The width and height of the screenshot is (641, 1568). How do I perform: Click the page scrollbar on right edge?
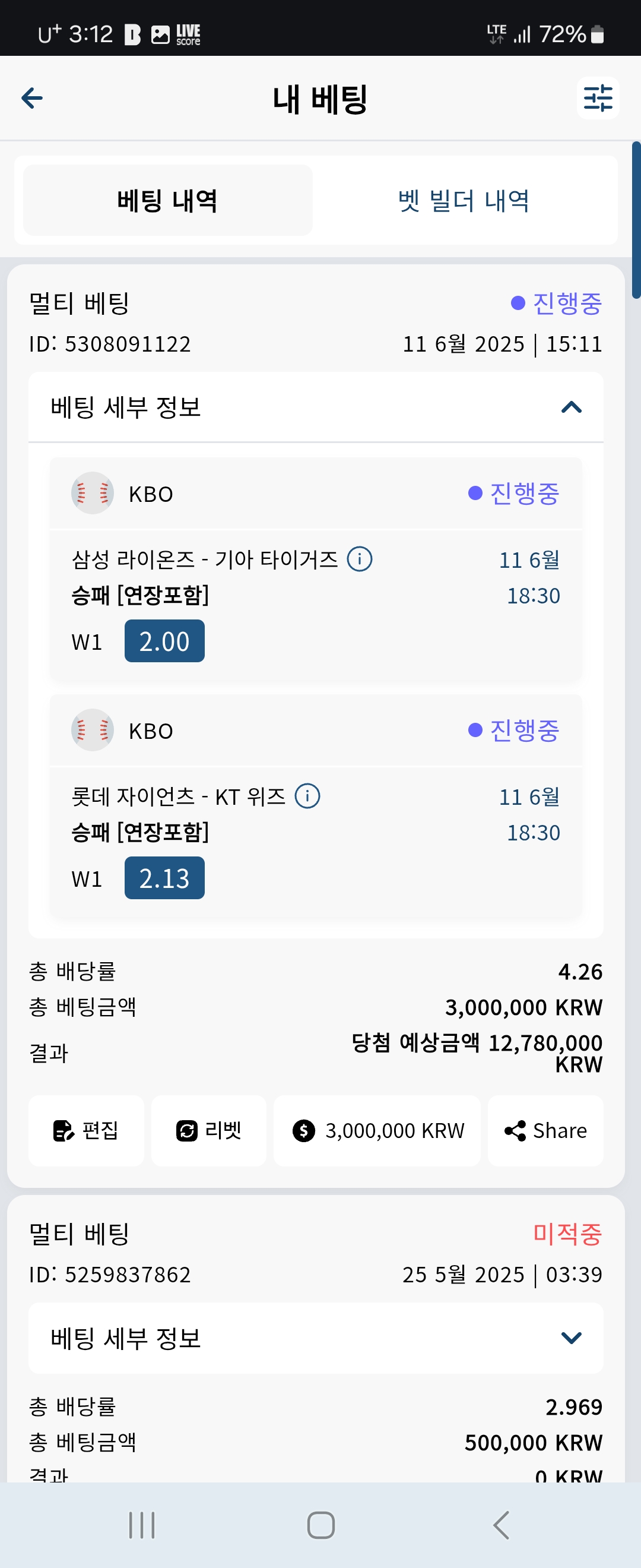[x=636, y=220]
